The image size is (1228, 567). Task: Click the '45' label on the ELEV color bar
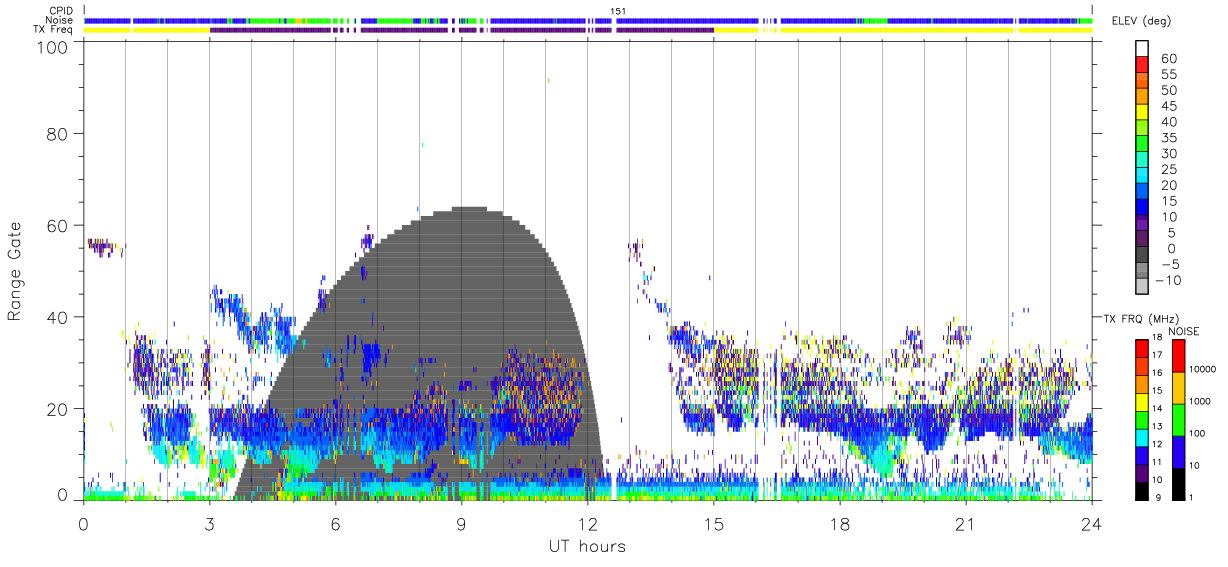click(x=1170, y=105)
